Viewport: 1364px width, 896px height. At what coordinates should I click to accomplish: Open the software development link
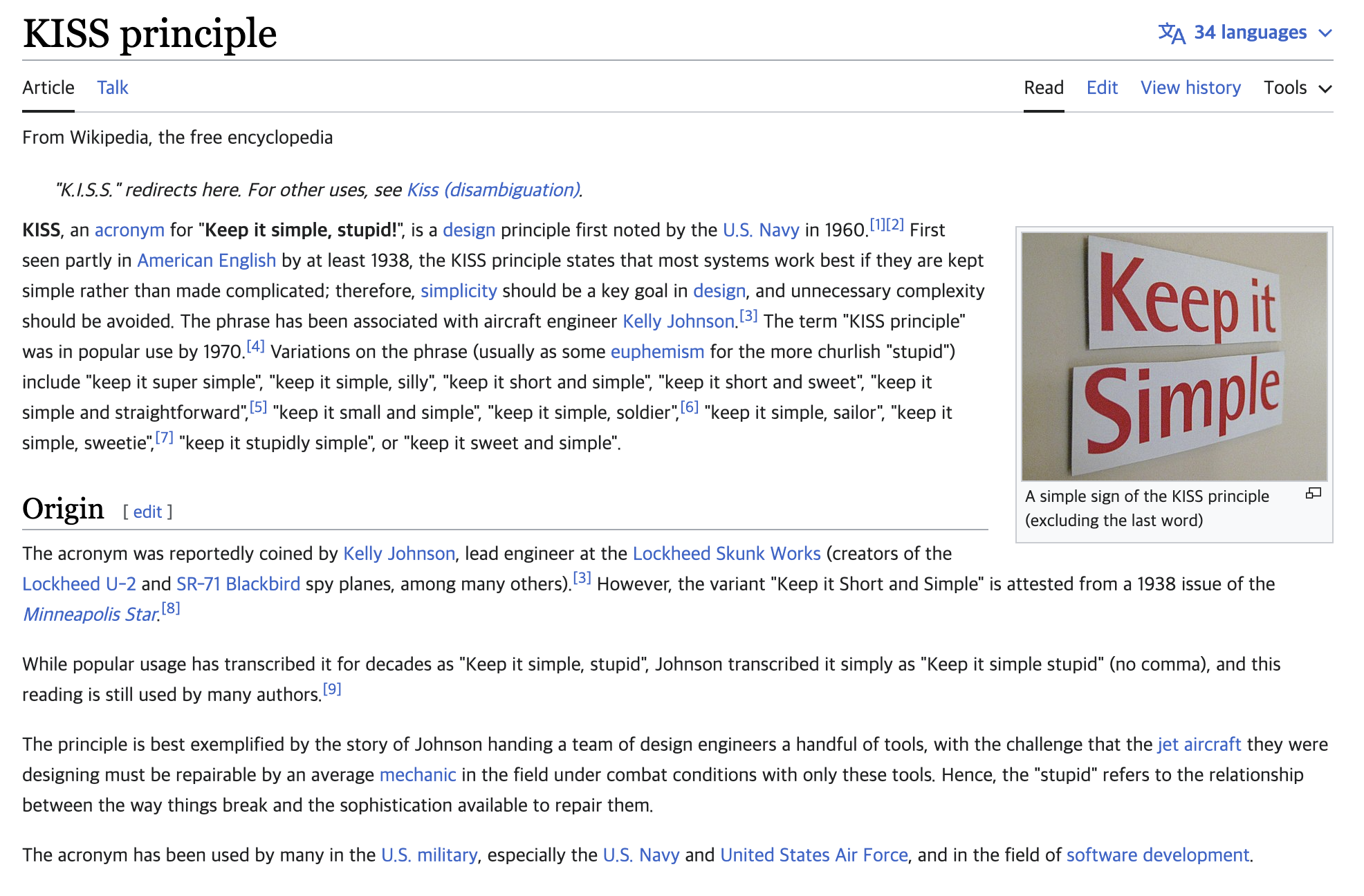(1158, 855)
